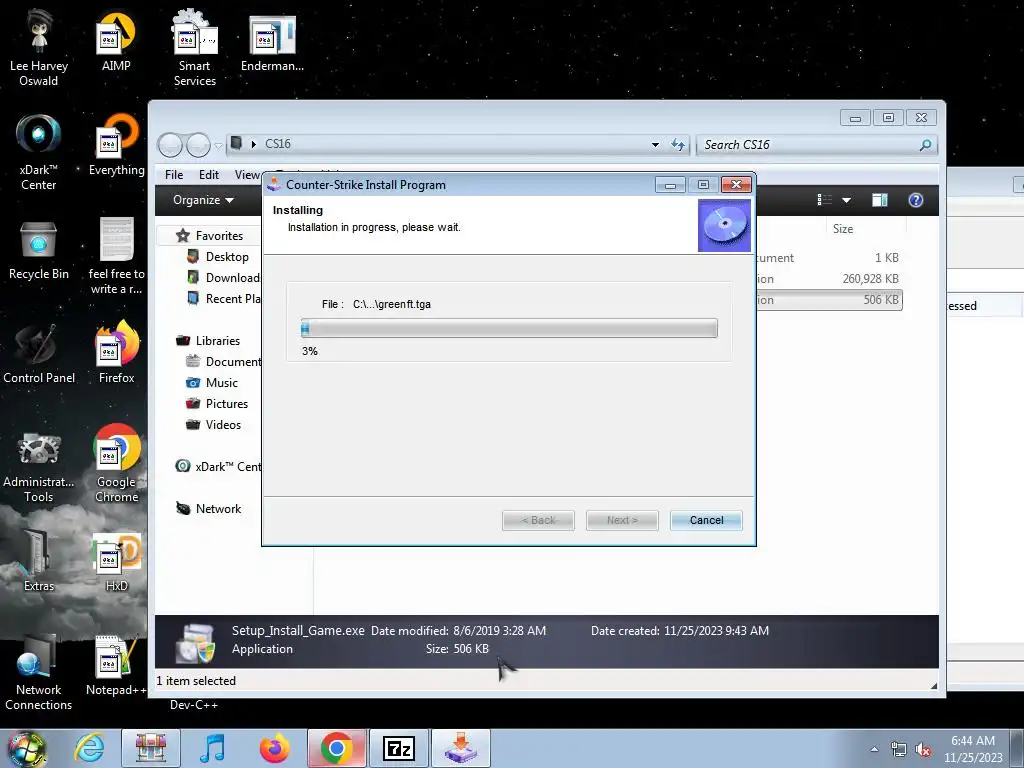Switch to the installer taskbar button
Image resolution: width=1024 pixels, height=768 pixels.
pos(461,748)
